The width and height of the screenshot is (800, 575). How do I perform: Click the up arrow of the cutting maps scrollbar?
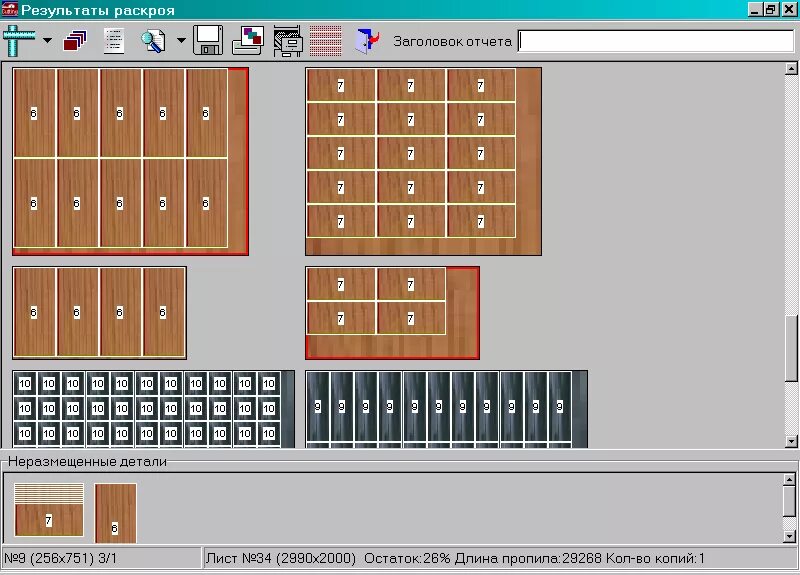pyautogui.click(x=791, y=68)
